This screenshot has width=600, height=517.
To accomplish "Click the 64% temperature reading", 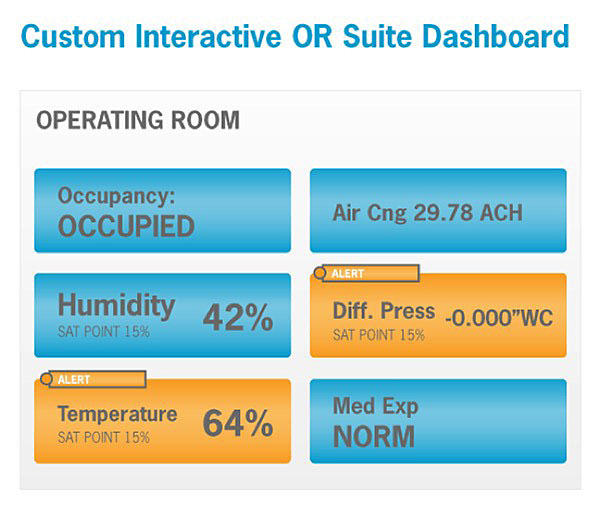I will coord(238,423).
